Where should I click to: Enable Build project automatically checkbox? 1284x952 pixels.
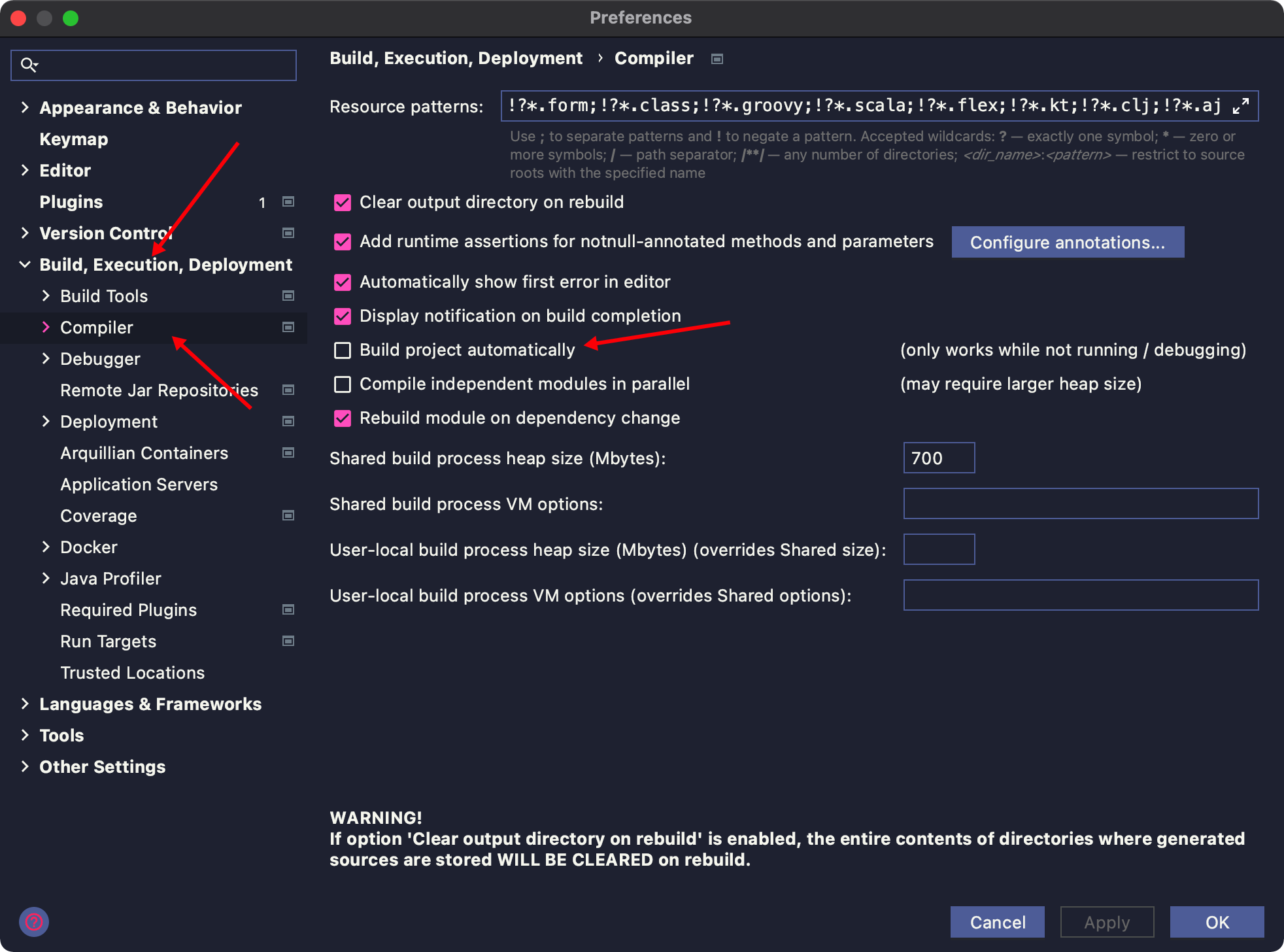click(x=343, y=350)
